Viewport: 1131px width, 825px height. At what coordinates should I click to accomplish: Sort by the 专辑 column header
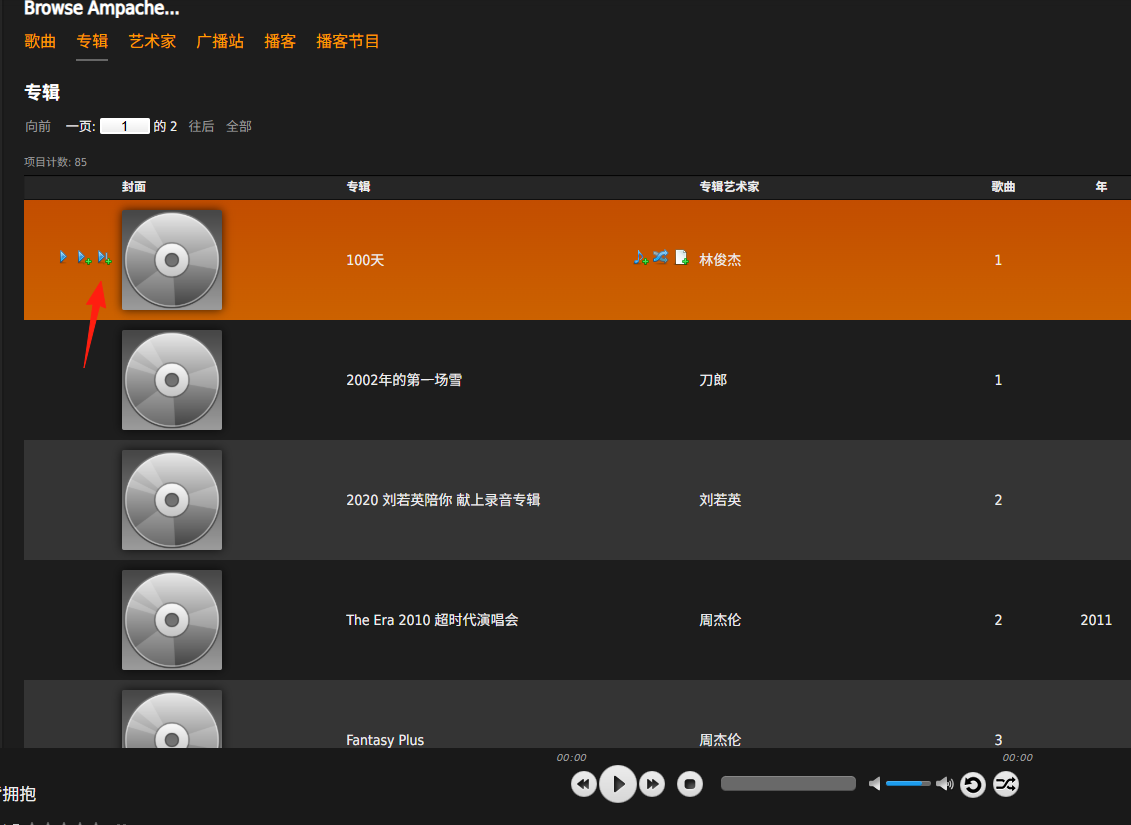point(358,187)
